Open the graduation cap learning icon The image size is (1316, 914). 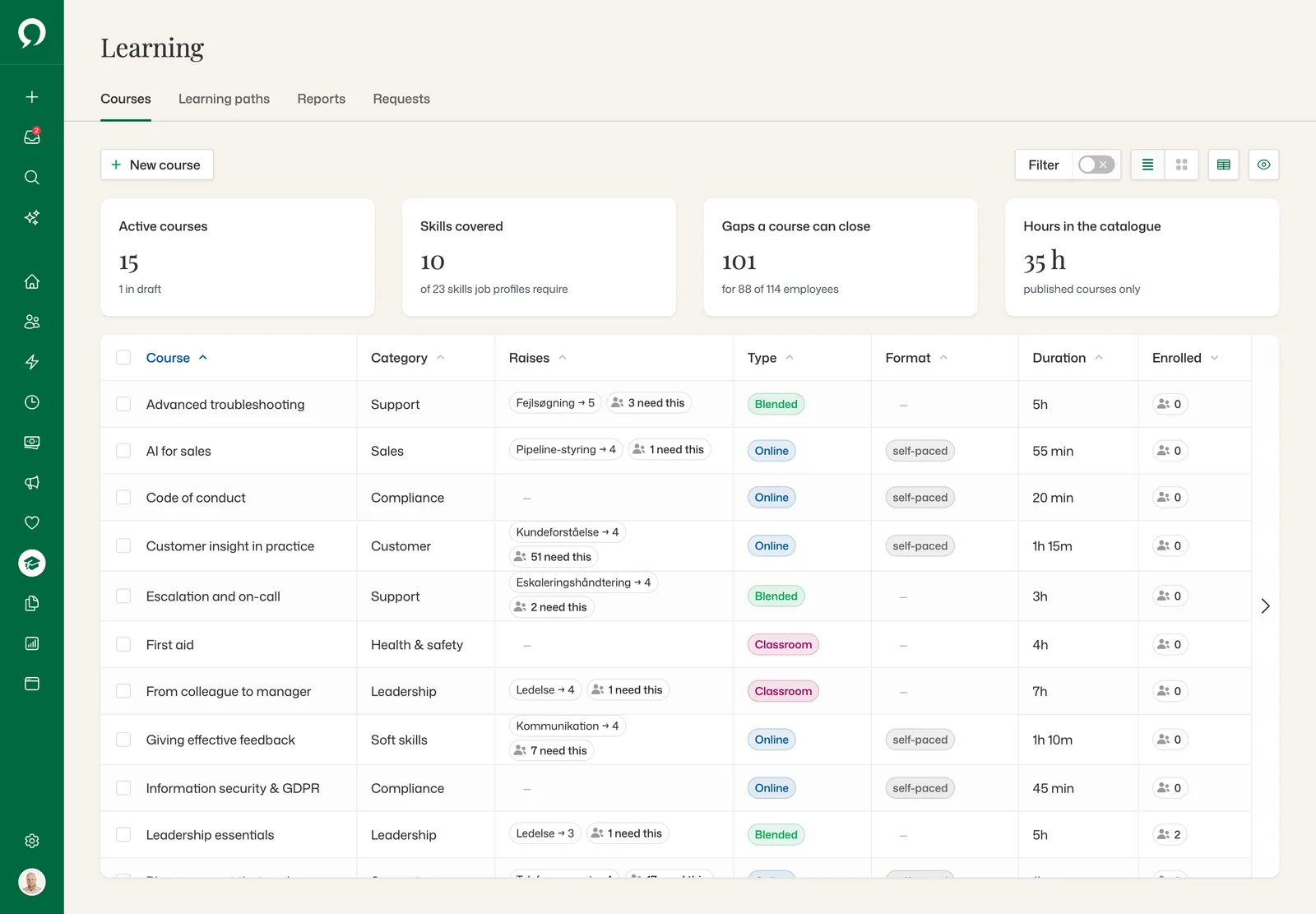pyautogui.click(x=32, y=563)
